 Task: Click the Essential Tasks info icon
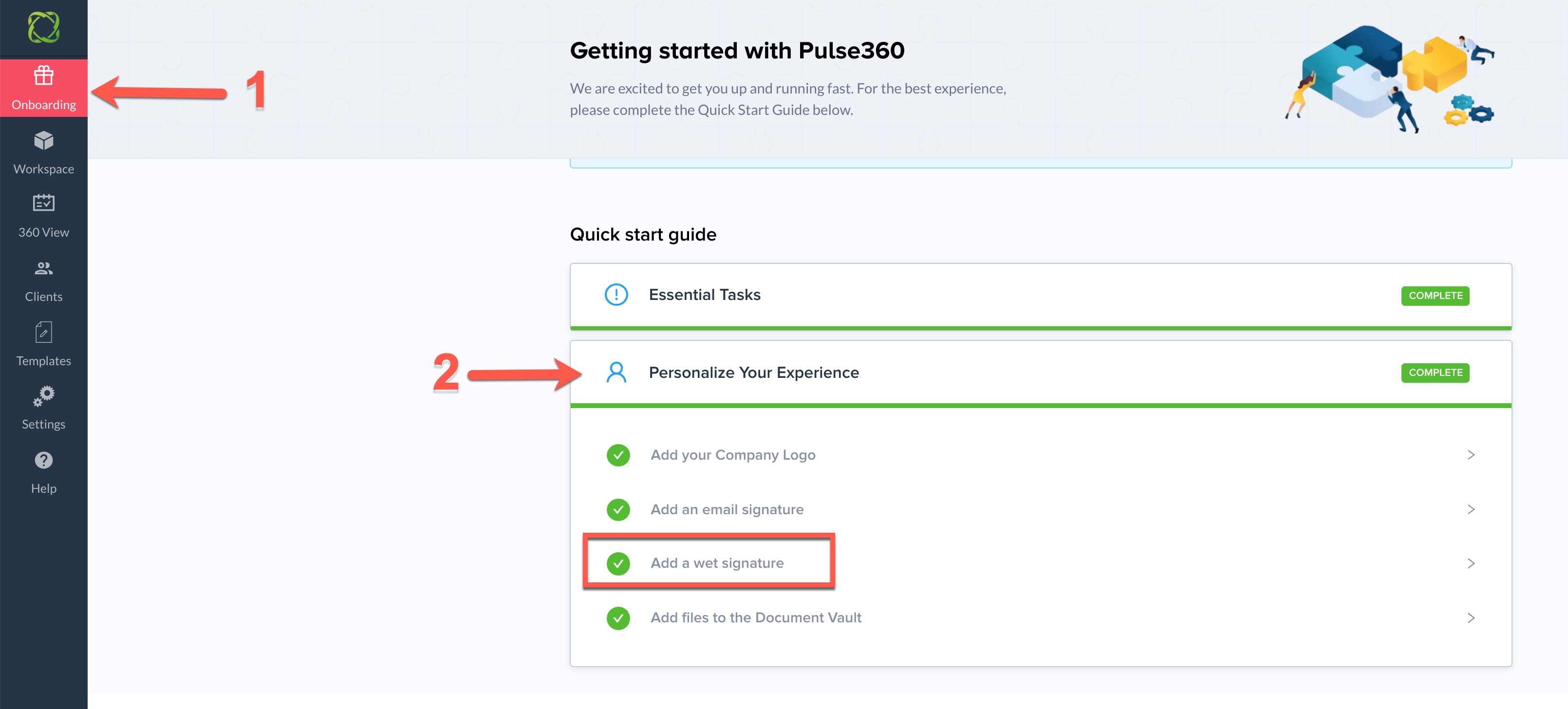616,295
